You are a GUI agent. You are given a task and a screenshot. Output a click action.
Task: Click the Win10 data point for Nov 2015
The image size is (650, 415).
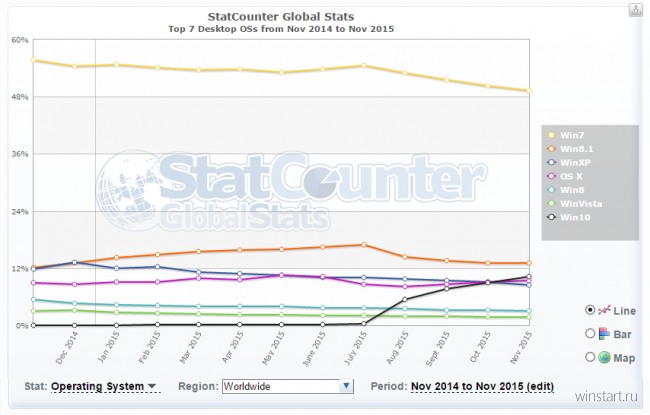(x=529, y=277)
